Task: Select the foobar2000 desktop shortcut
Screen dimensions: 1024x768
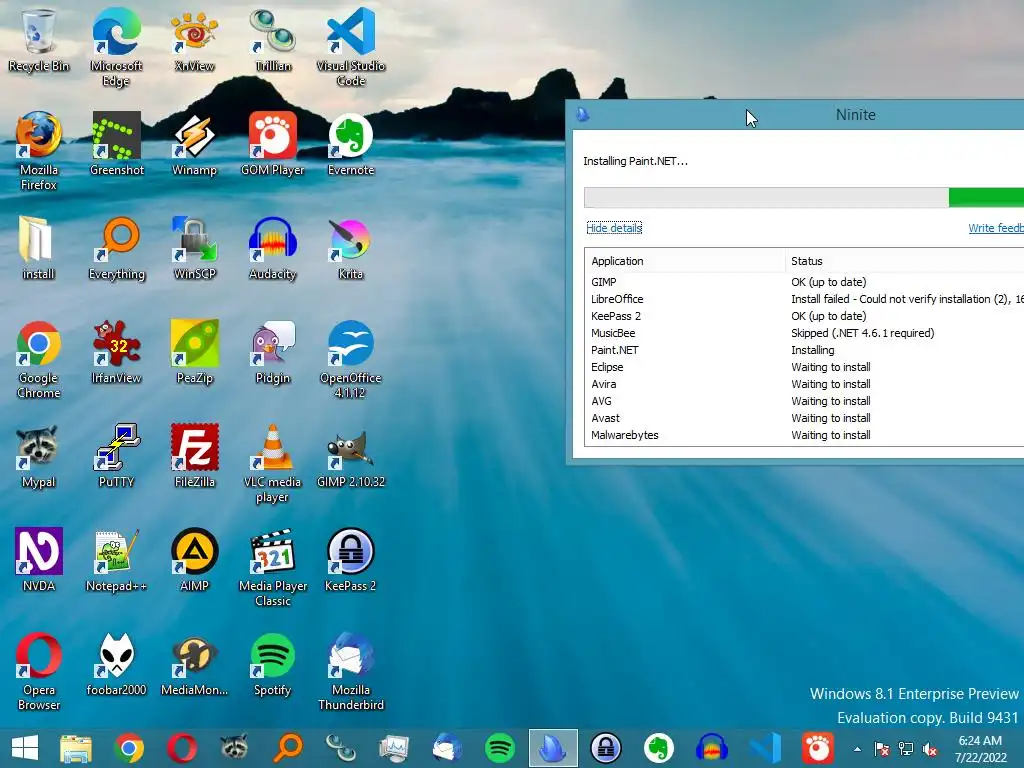Action: tap(116, 664)
